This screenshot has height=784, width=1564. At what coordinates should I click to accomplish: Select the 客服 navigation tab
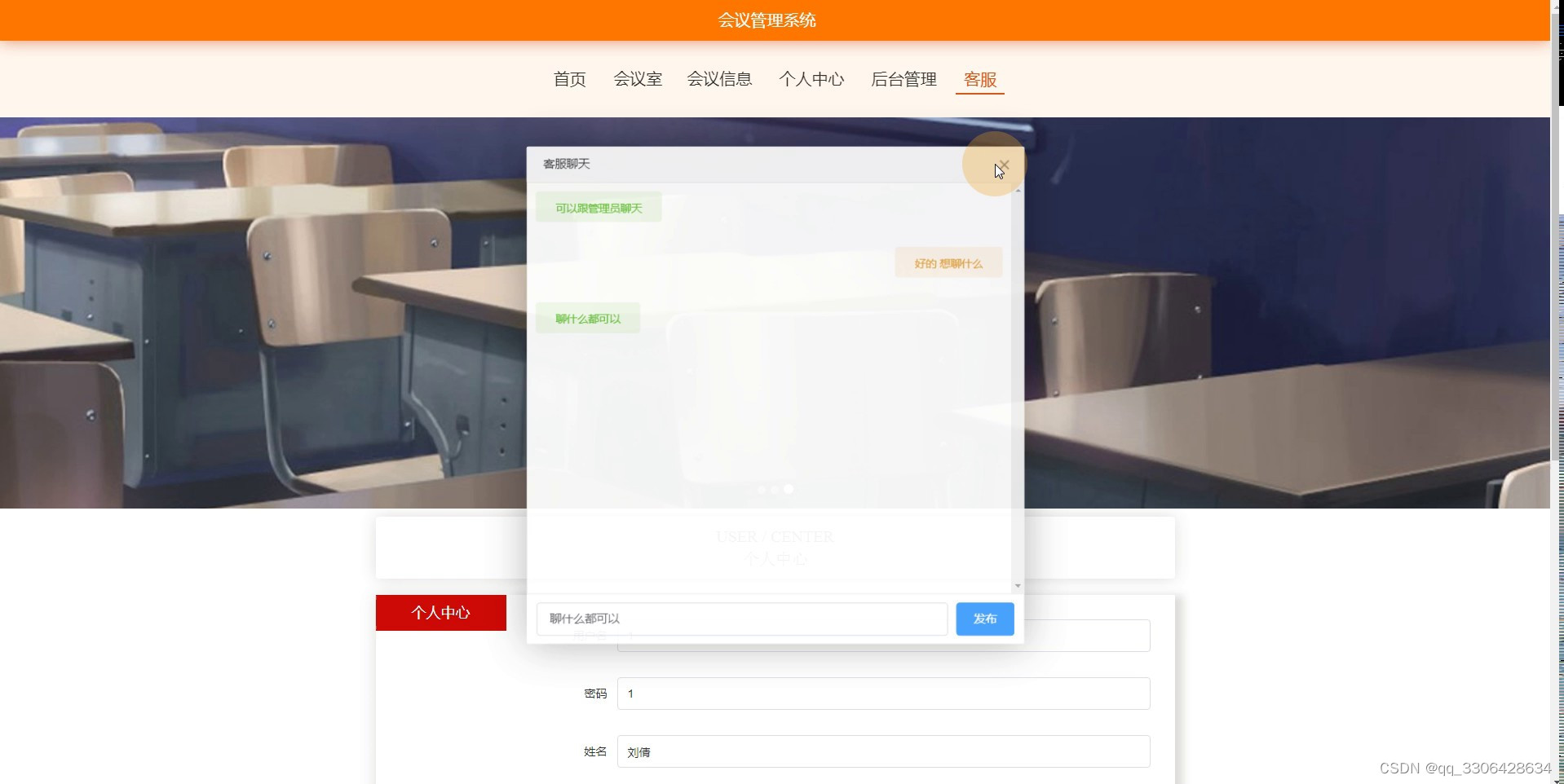coord(979,79)
